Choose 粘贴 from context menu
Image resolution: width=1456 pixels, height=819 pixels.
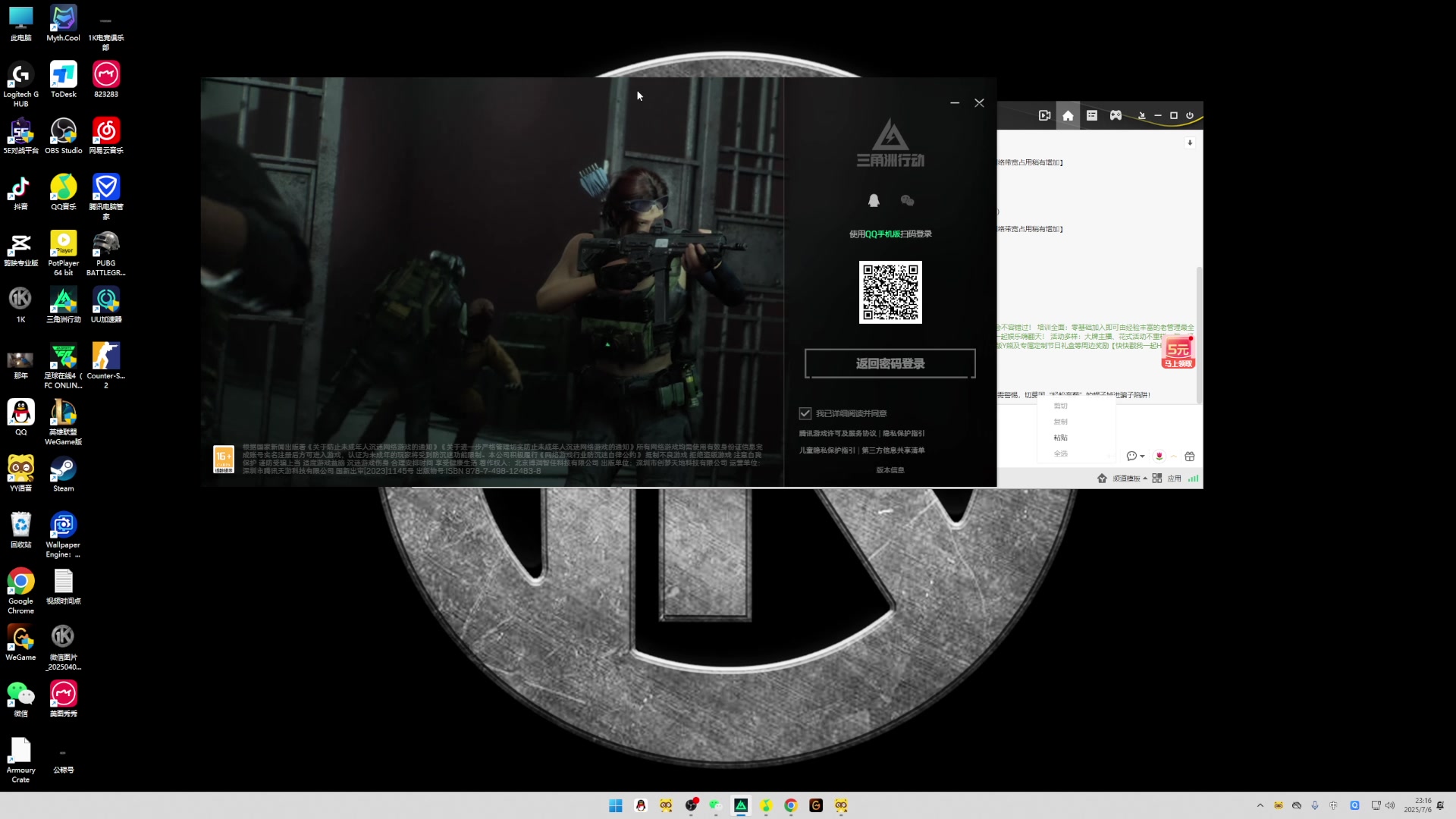click(x=1060, y=438)
